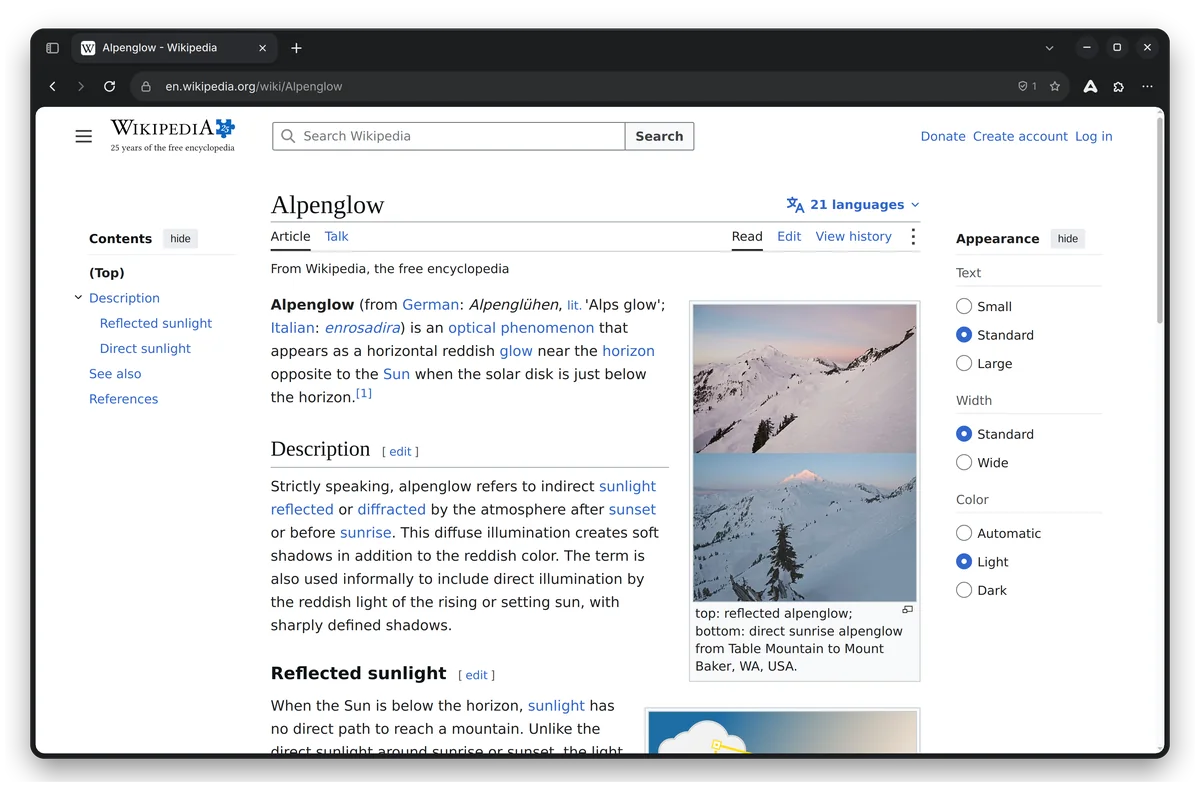Enlarge the image via caption expand icon
The width and height of the screenshot is (1200, 789).
[908, 609]
